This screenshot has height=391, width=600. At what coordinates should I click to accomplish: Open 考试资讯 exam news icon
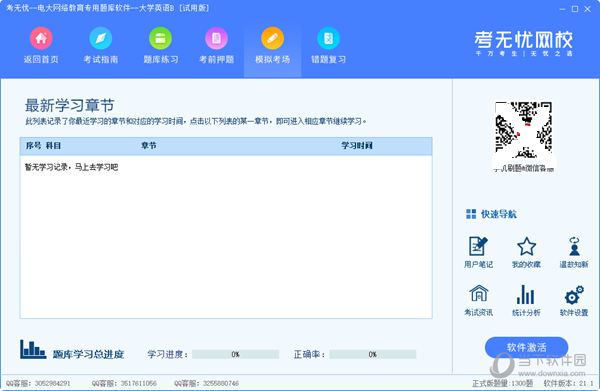(479, 294)
